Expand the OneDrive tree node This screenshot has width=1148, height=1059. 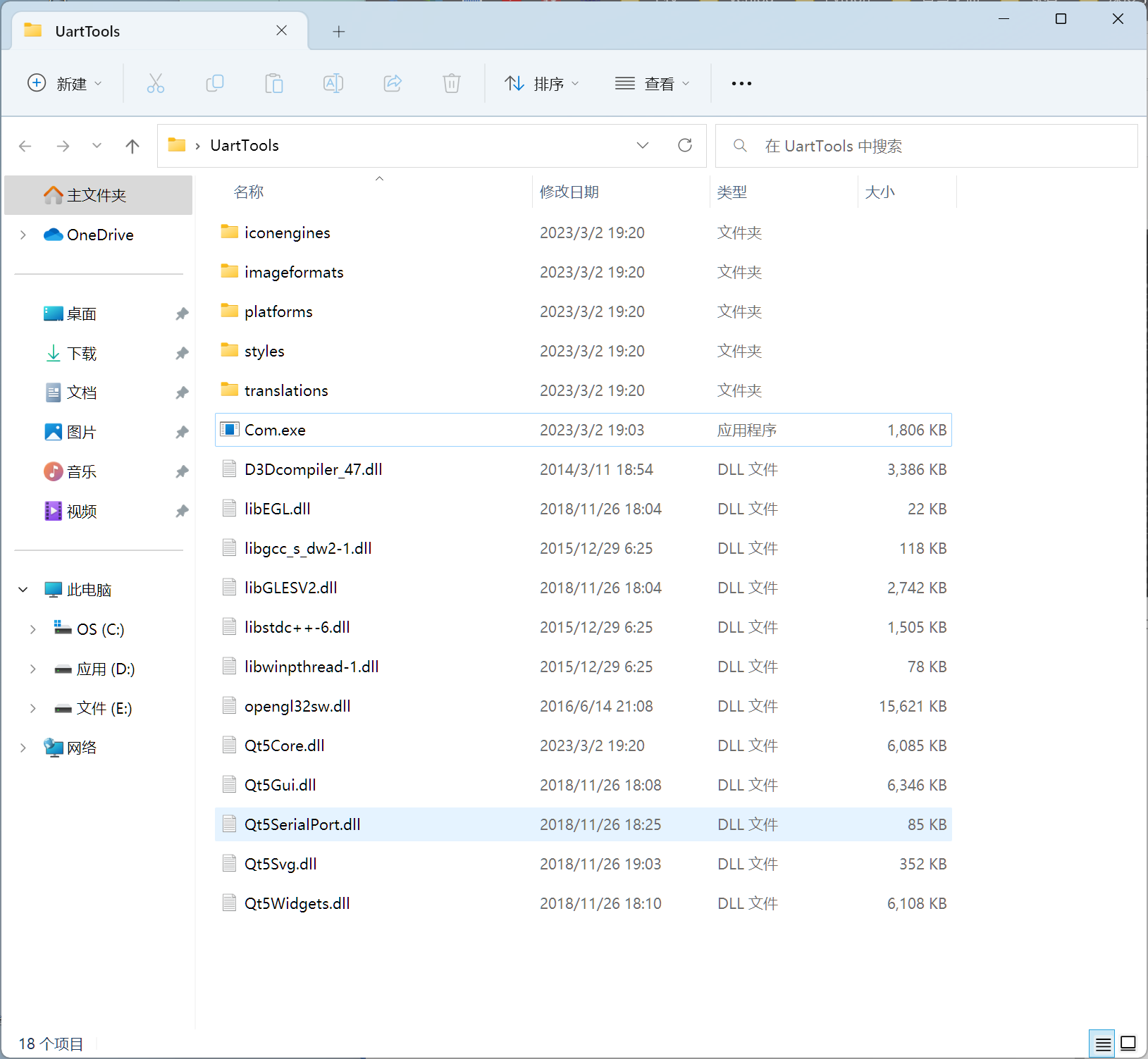23,235
